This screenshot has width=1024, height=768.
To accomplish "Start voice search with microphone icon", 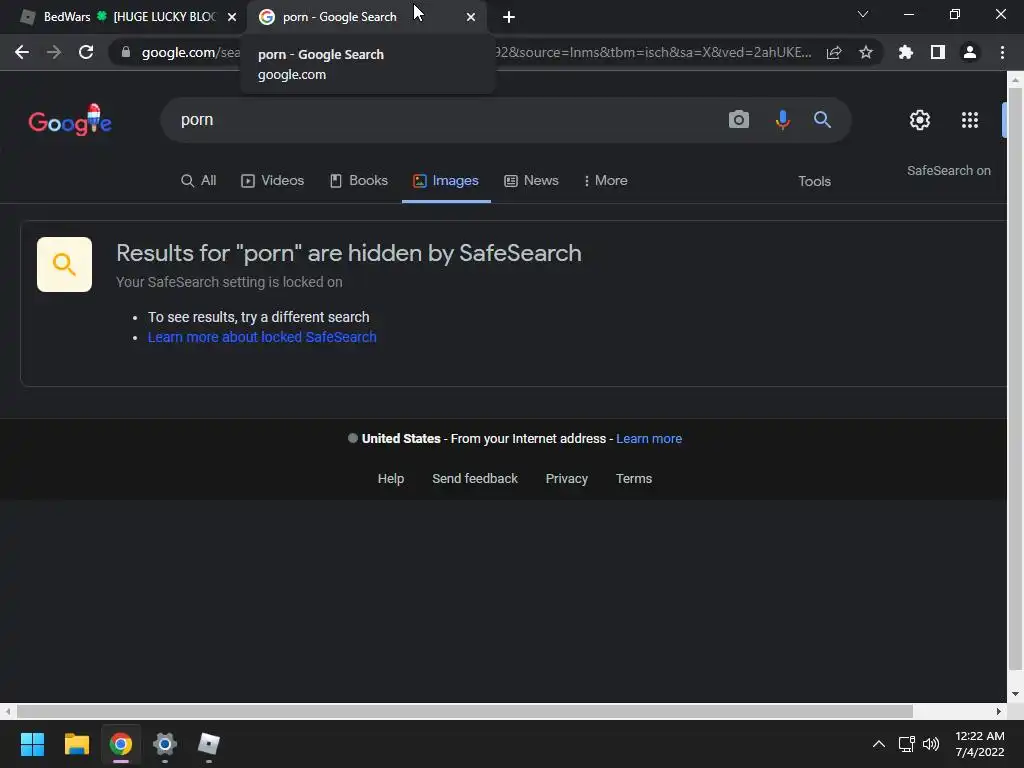I will point(782,120).
